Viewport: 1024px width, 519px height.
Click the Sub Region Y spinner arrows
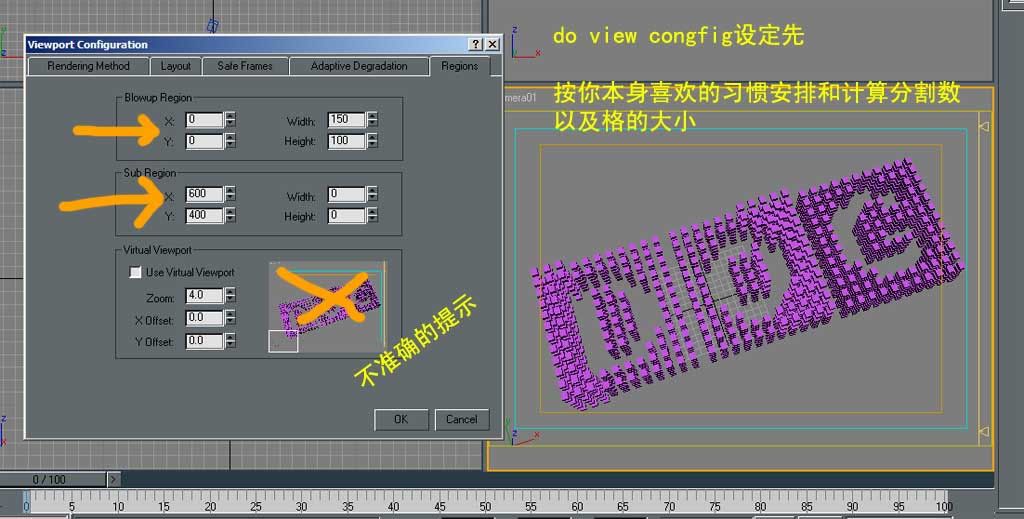231,216
